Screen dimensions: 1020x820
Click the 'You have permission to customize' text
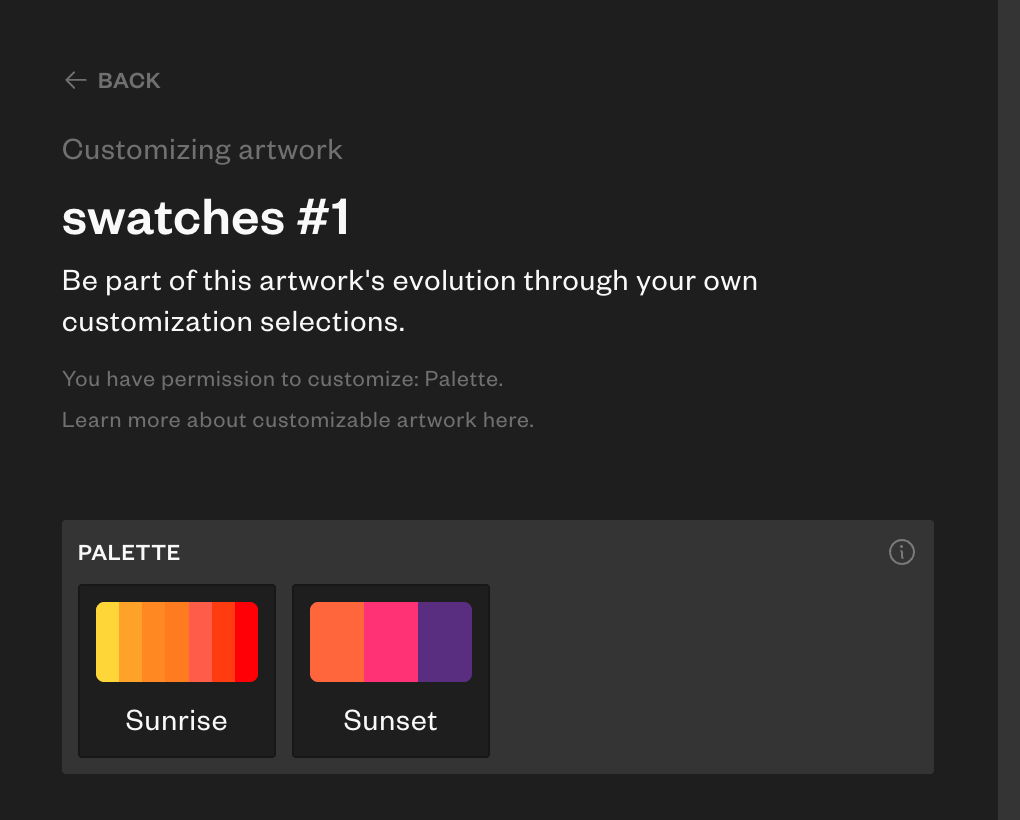(282, 379)
